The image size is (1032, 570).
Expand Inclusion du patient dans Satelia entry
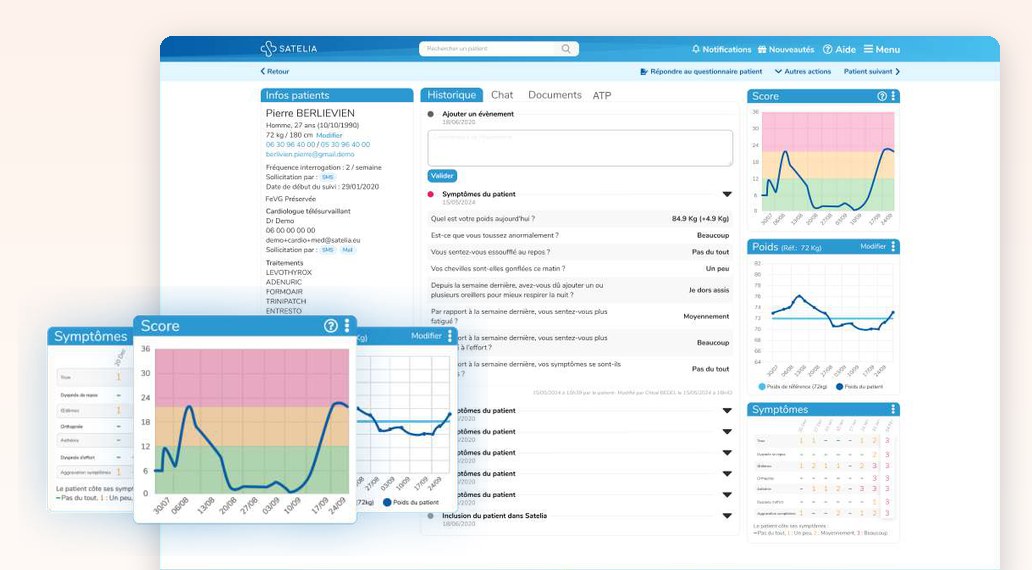point(727,516)
